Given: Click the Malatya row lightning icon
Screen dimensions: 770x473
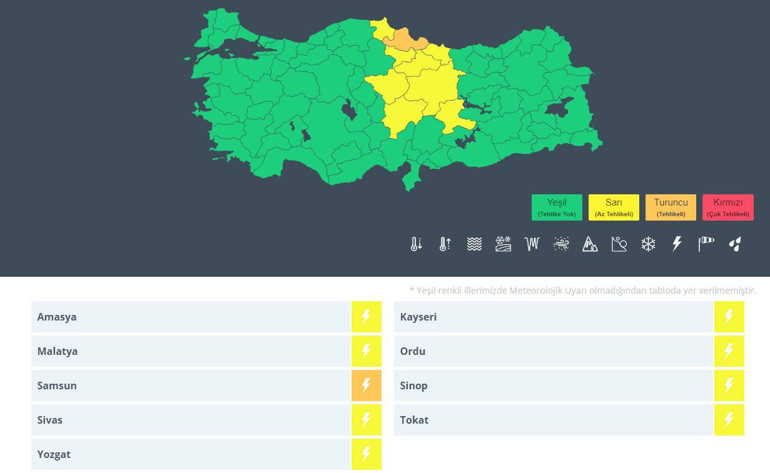Looking at the screenshot, I should tap(366, 351).
